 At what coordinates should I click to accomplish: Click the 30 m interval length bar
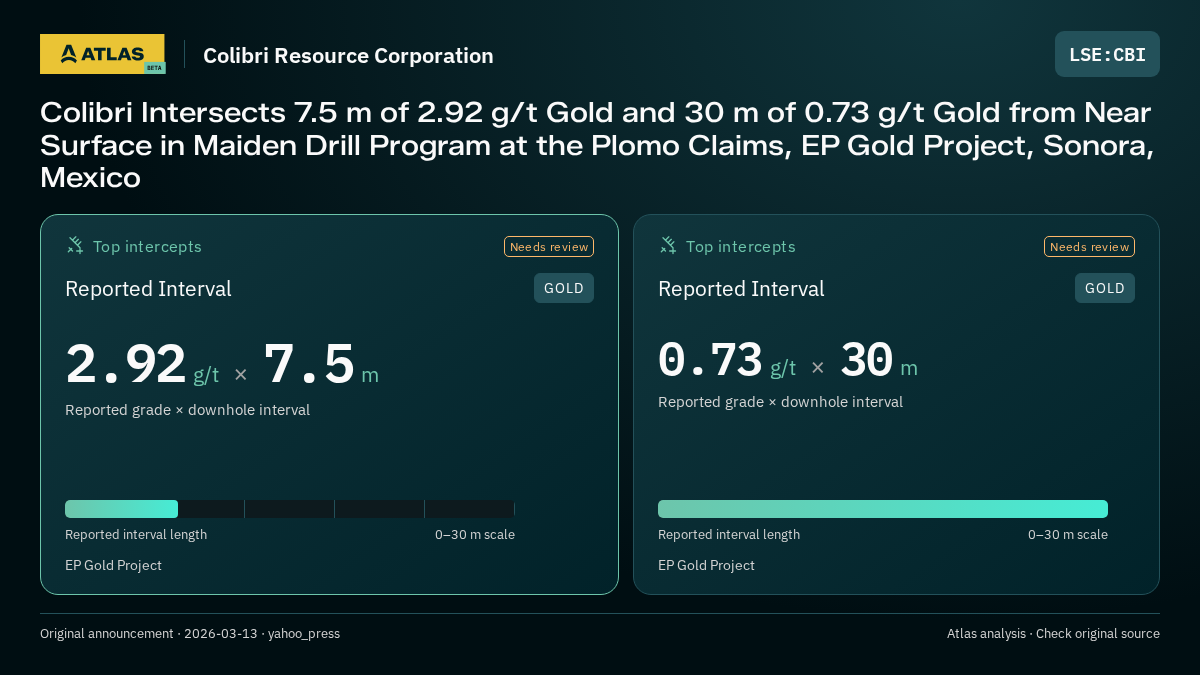point(883,509)
